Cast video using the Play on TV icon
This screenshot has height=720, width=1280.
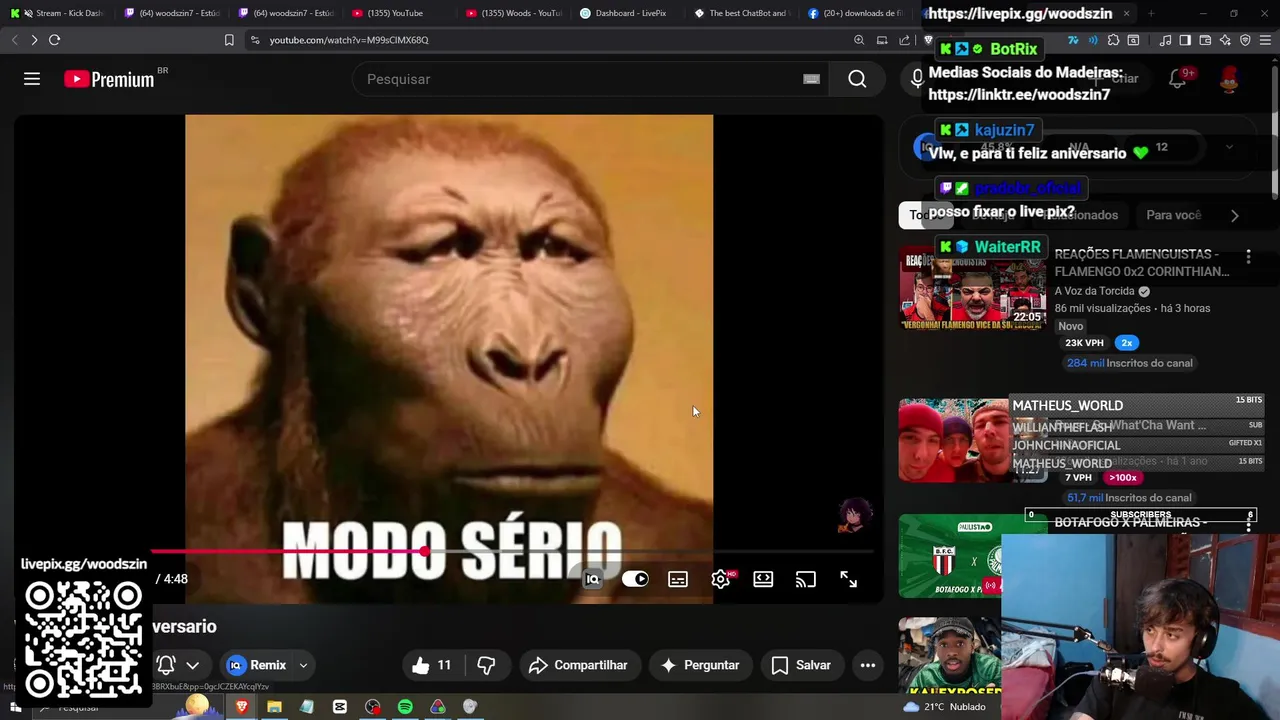coord(806,579)
